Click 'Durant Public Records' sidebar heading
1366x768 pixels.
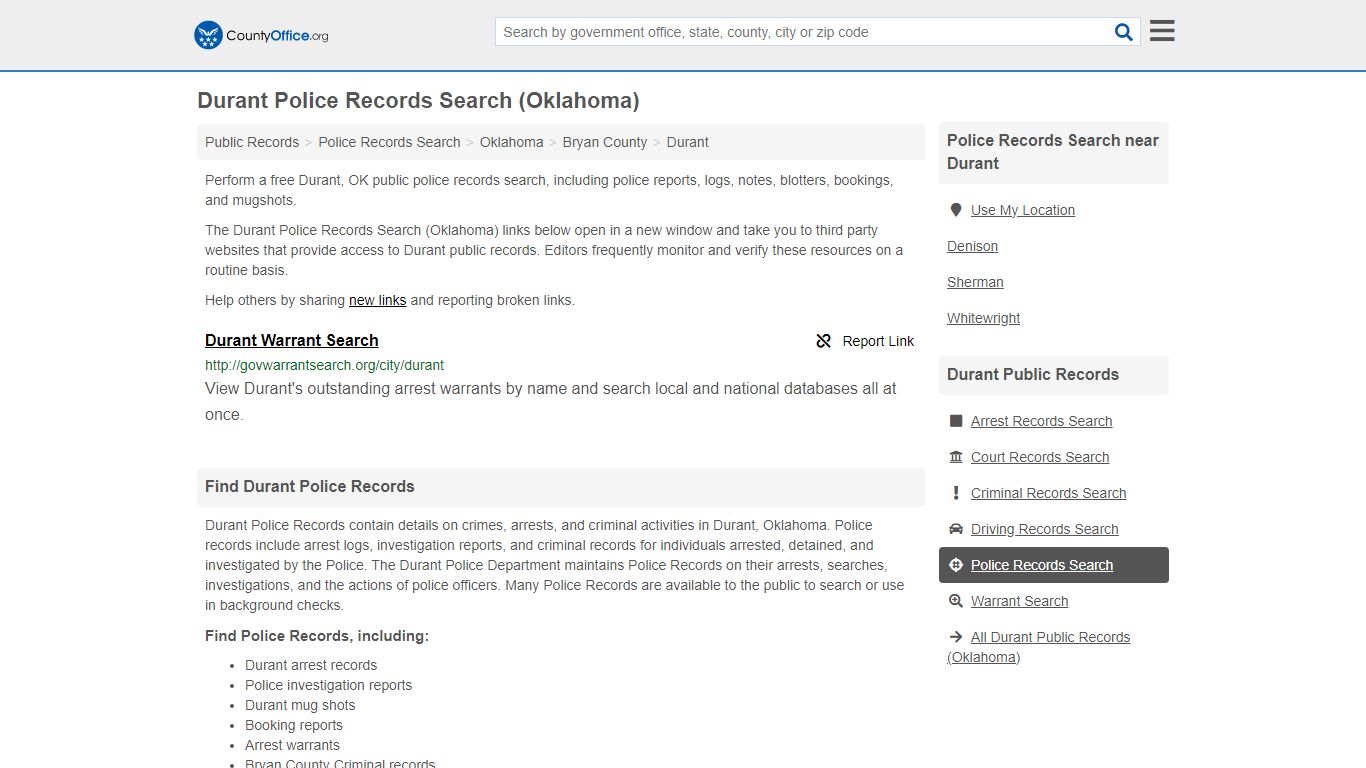[1033, 374]
